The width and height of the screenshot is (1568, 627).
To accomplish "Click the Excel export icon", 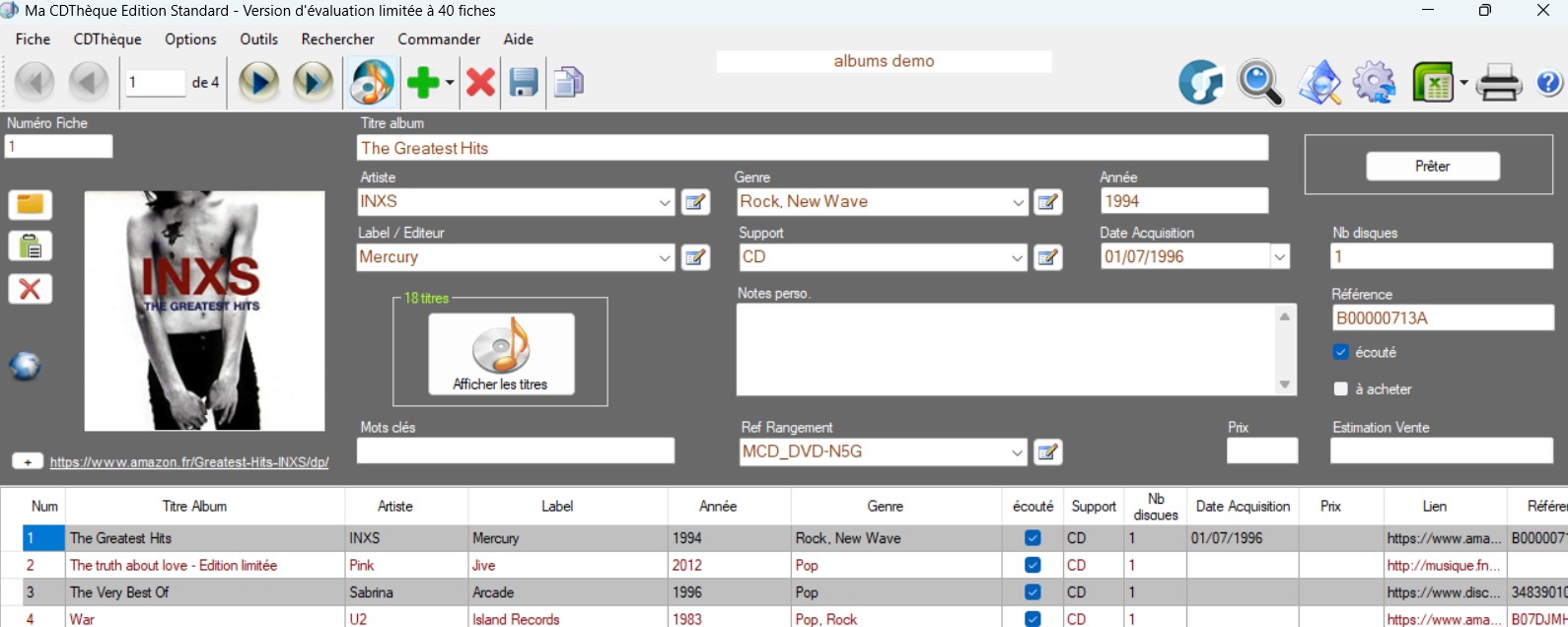I will click(x=1433, y=83).
